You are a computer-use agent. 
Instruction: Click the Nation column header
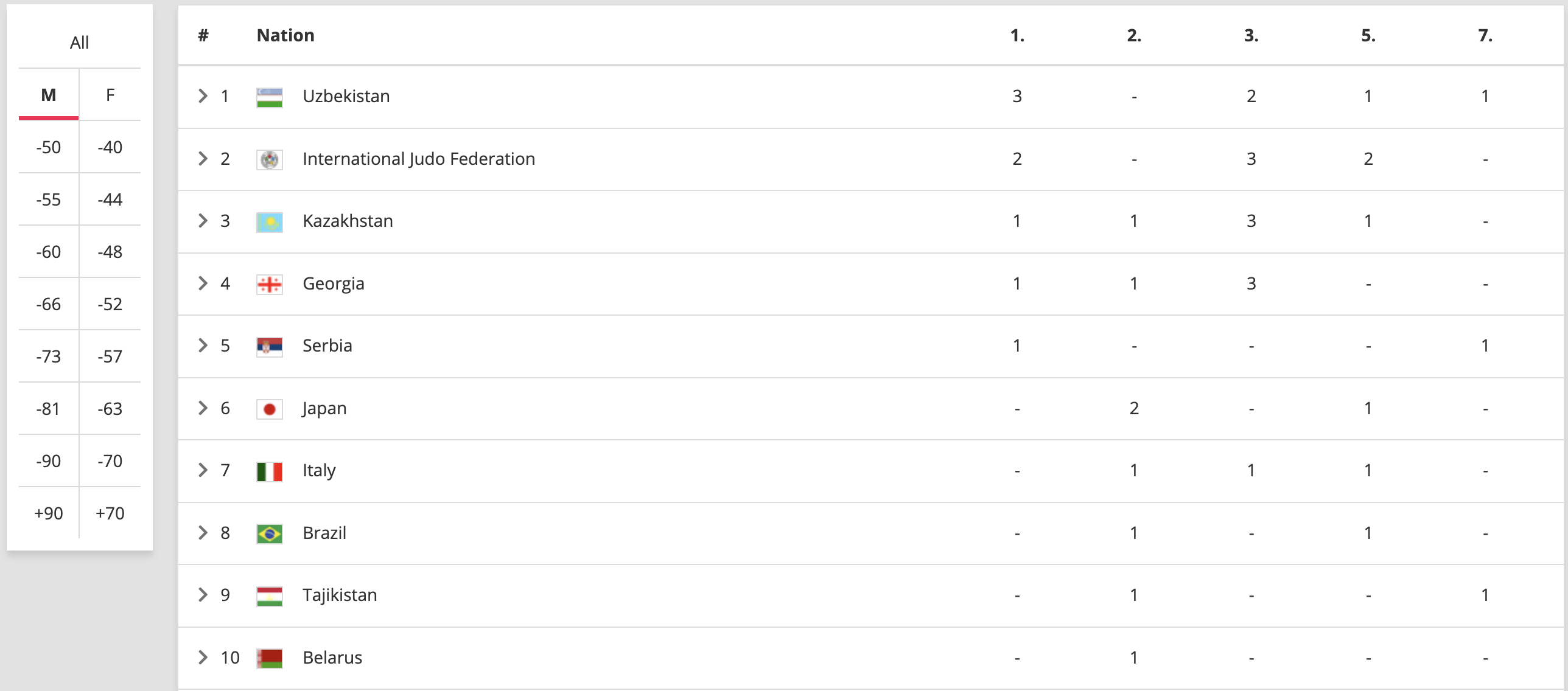[285, 35]
